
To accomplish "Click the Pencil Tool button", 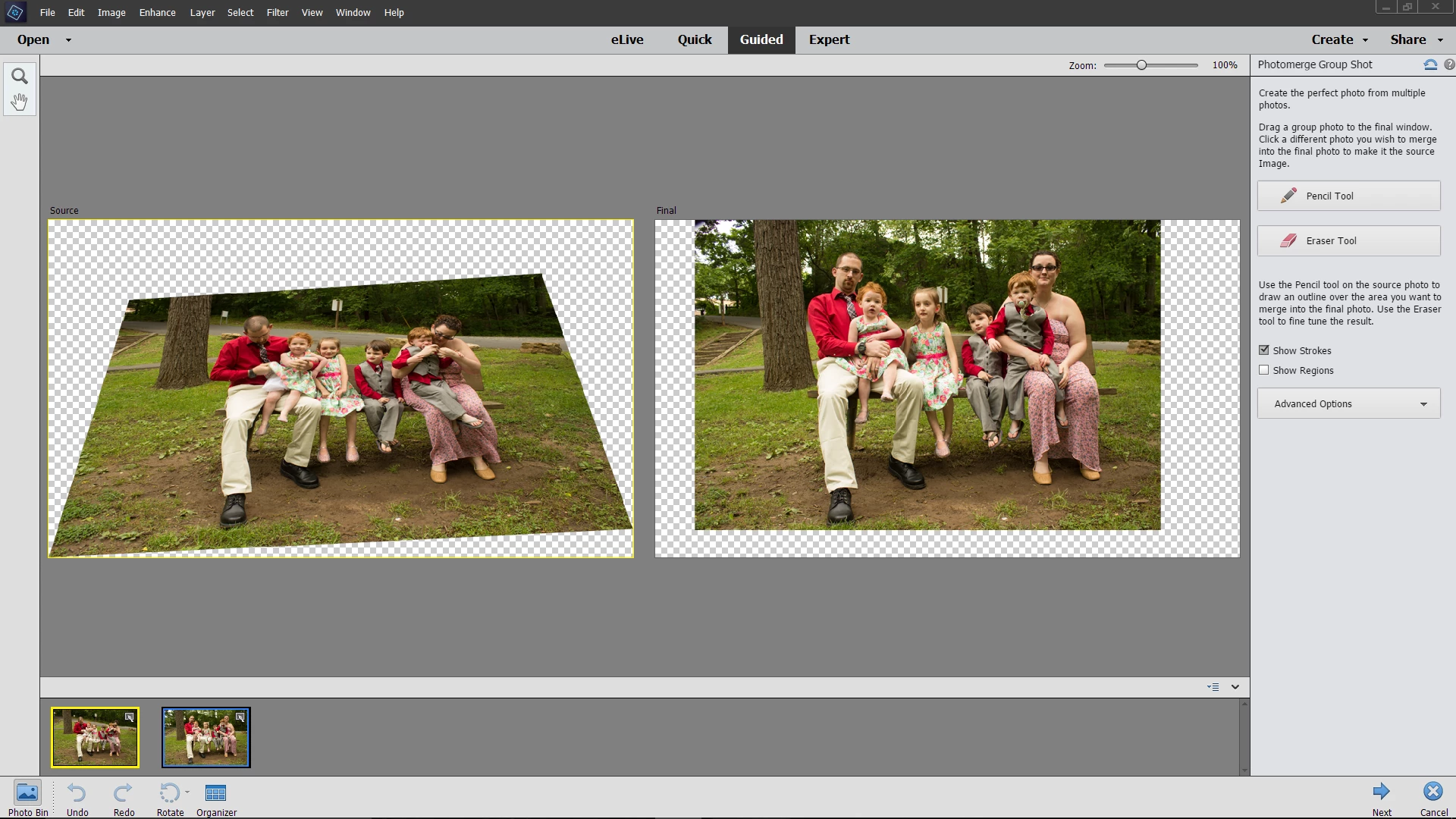I will 1348,196.
